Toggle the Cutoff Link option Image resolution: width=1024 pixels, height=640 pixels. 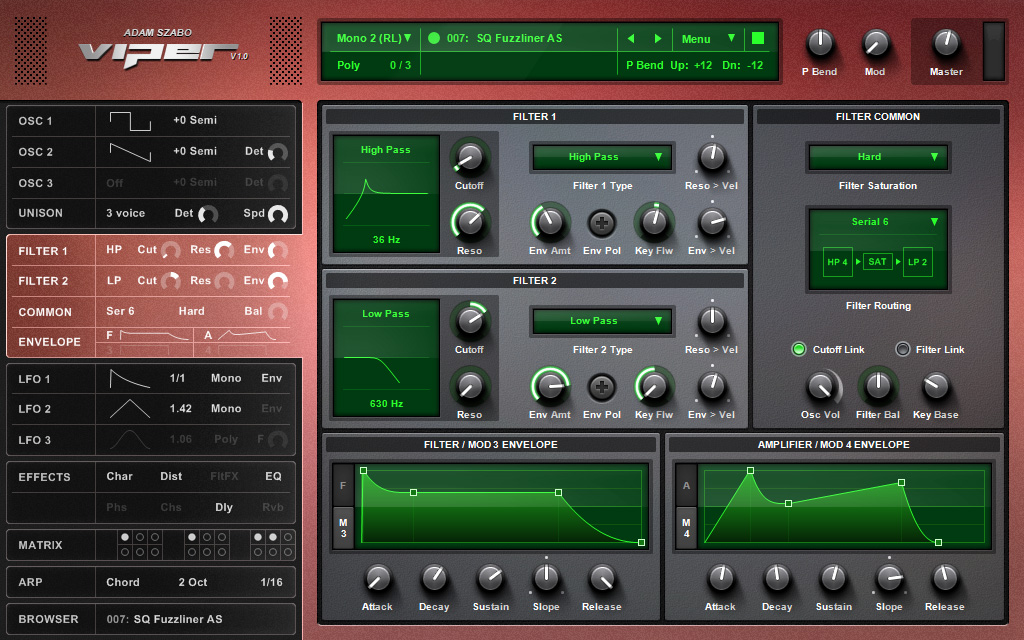(799, 349)
